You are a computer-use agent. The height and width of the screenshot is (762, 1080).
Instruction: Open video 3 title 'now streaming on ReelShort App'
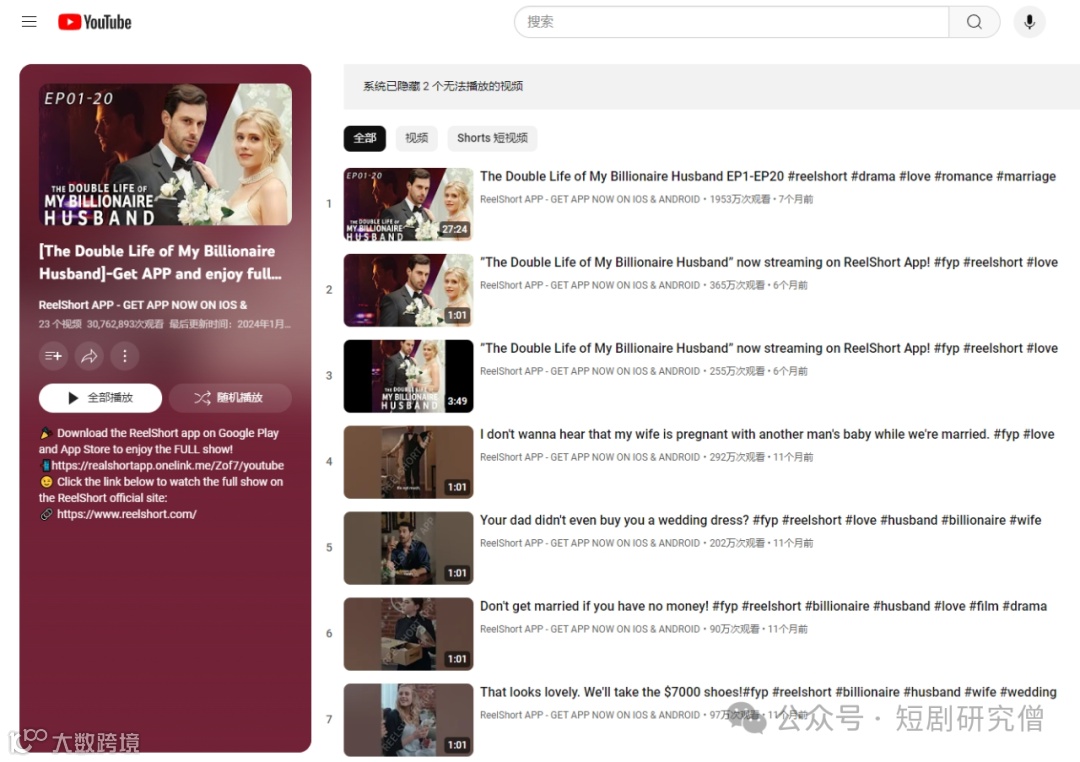pos(769,349)
